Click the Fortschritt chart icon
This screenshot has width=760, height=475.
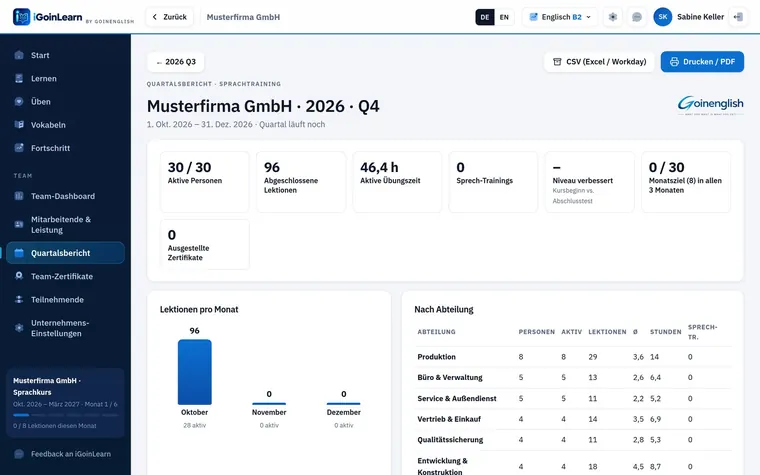(19, 148)
